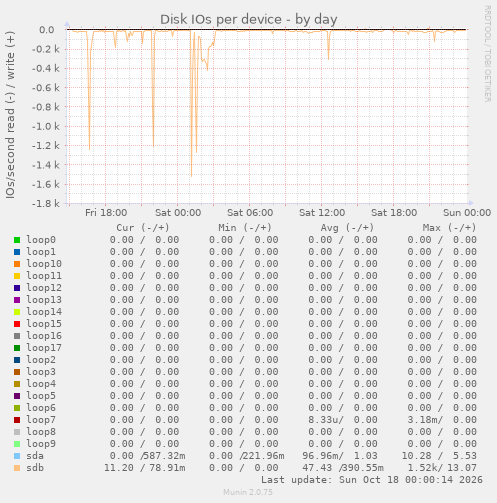This screenshot has width=497, height=503.
Task: Click the loop16 gray color swatch
Action: 17,336
